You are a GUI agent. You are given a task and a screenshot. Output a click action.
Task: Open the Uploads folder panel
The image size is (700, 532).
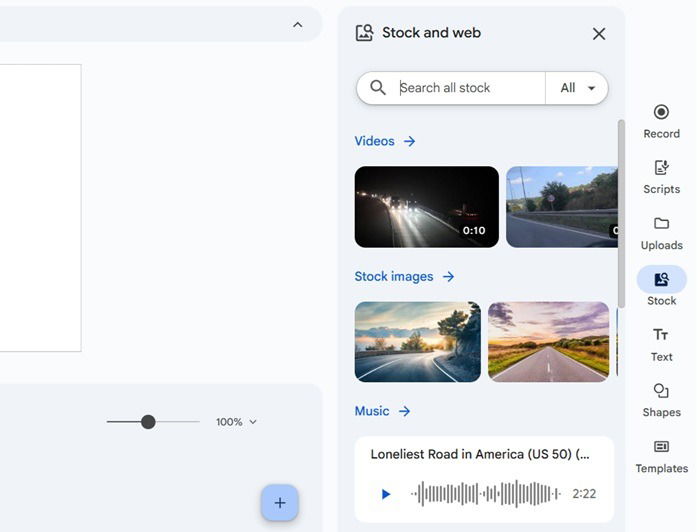(661, 233)
